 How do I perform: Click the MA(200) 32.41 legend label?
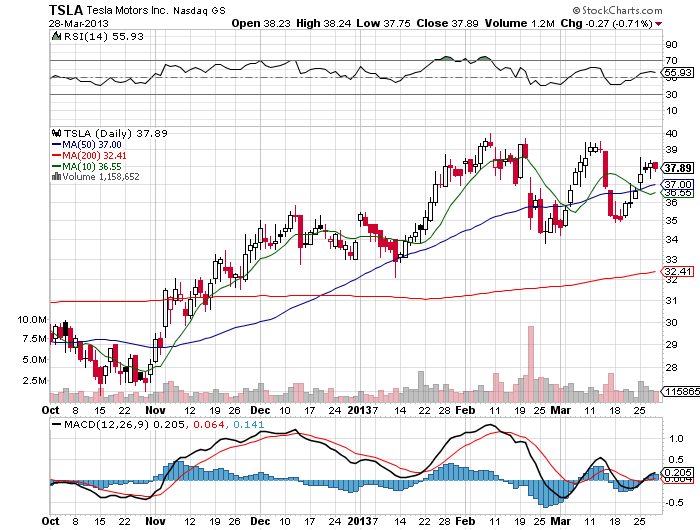tap(94, 155)
